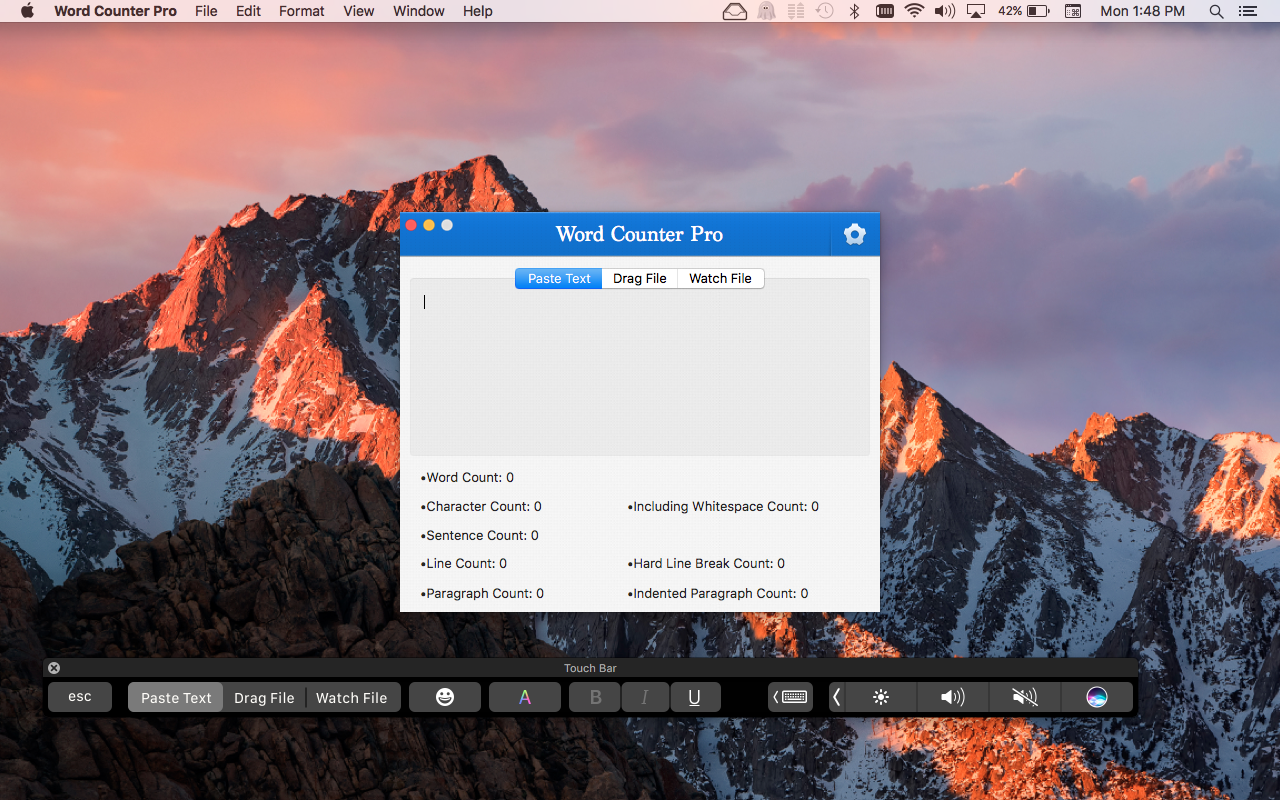Switch to the Watch File tab
The width and height of the screenshot is (1280, 800).
720,278
